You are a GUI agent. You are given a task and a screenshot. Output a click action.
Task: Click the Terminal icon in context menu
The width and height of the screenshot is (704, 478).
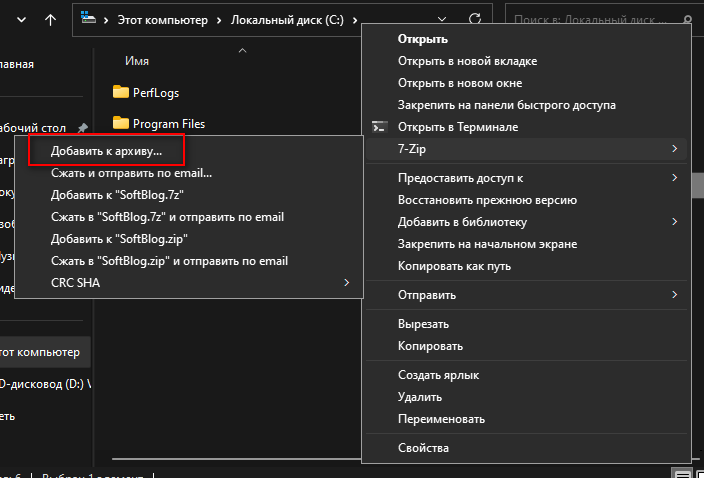point(379,127)
